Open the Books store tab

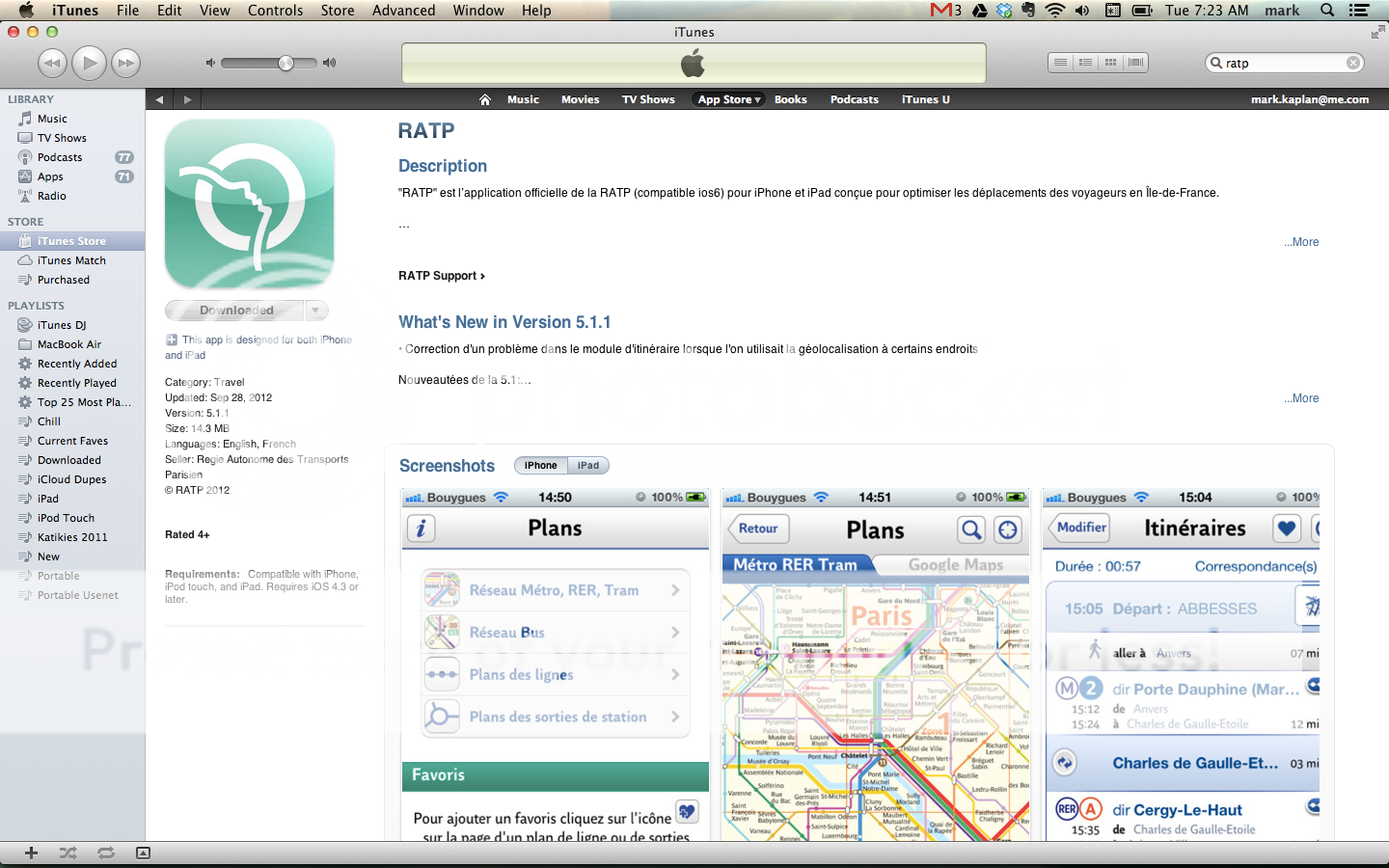790,99
